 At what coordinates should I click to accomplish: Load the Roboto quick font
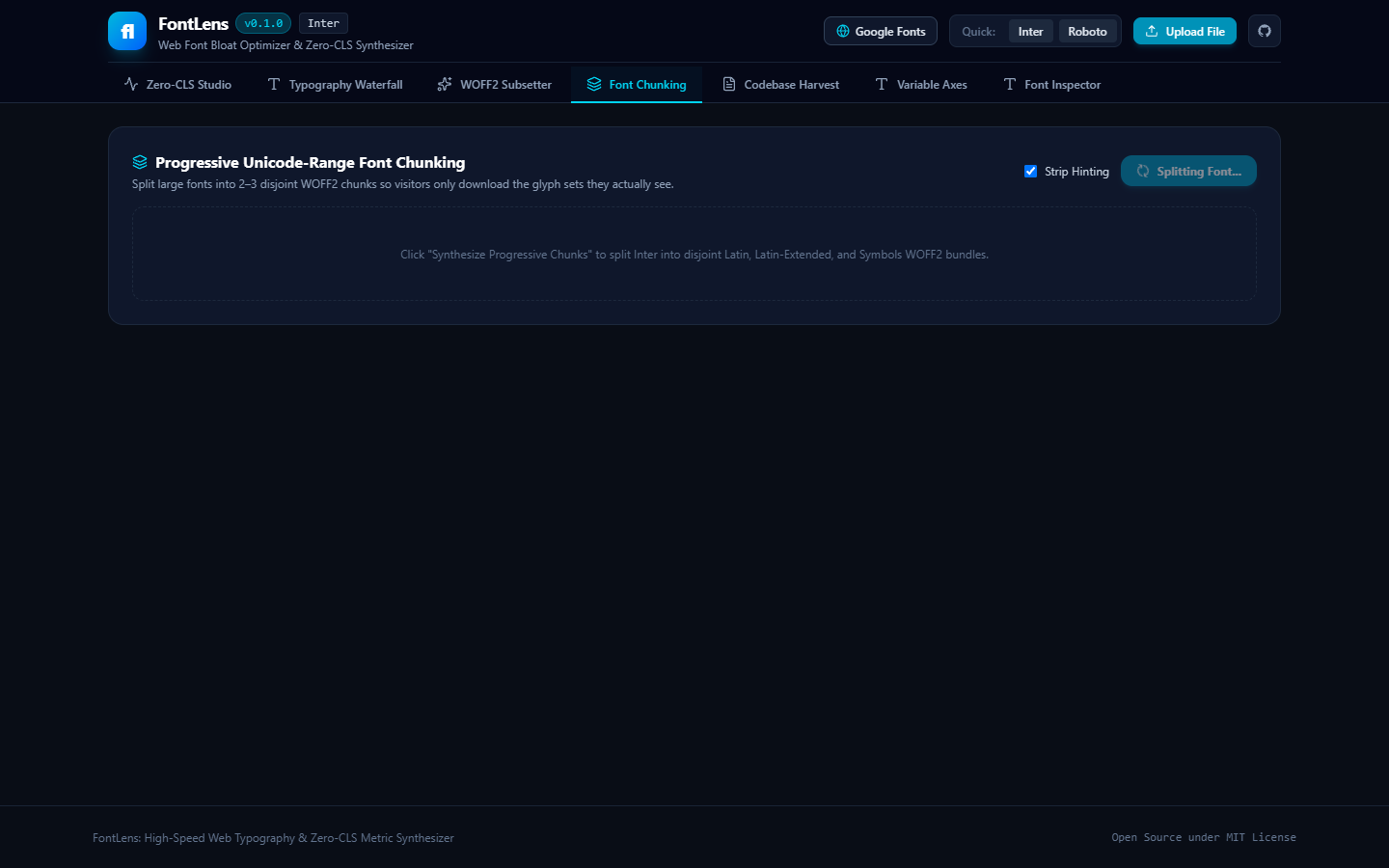pyautogui.click(x=1087, y=31)
